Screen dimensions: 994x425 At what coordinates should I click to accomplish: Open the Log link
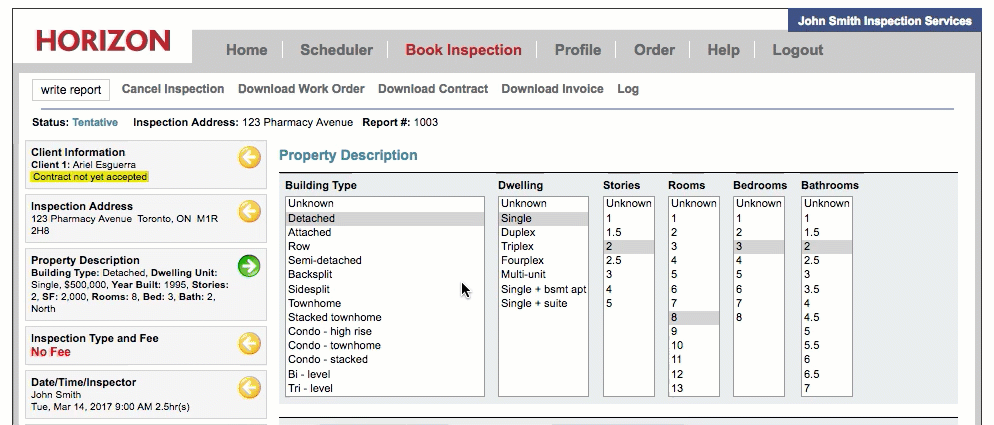tap(628, 89)
